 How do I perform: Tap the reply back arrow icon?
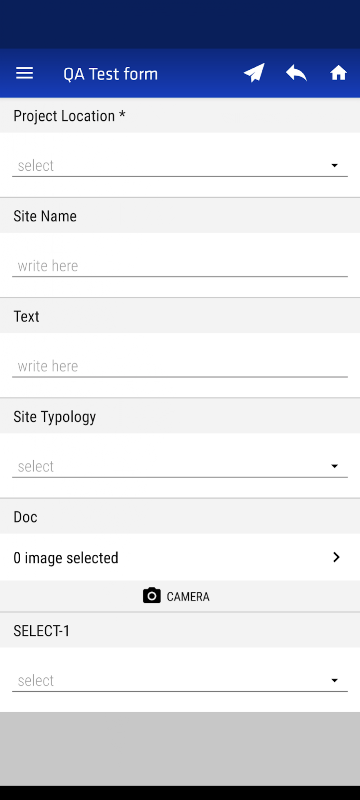click(x=296, y=73)
